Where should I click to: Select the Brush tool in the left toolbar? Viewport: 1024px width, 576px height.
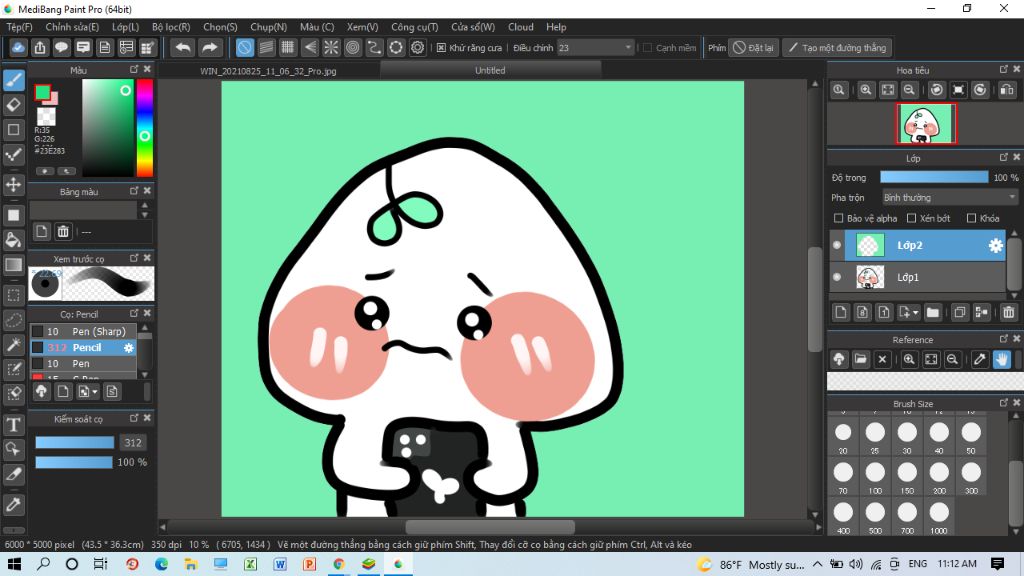14,80
